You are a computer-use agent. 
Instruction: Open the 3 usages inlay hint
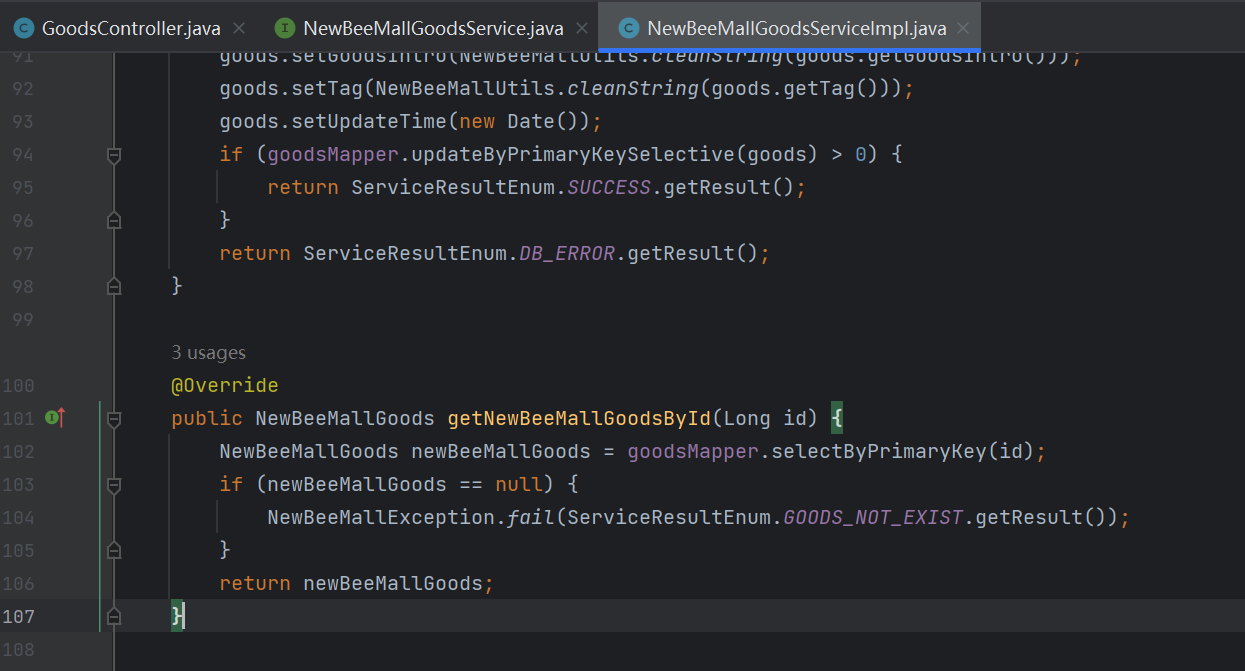[208, 353]
